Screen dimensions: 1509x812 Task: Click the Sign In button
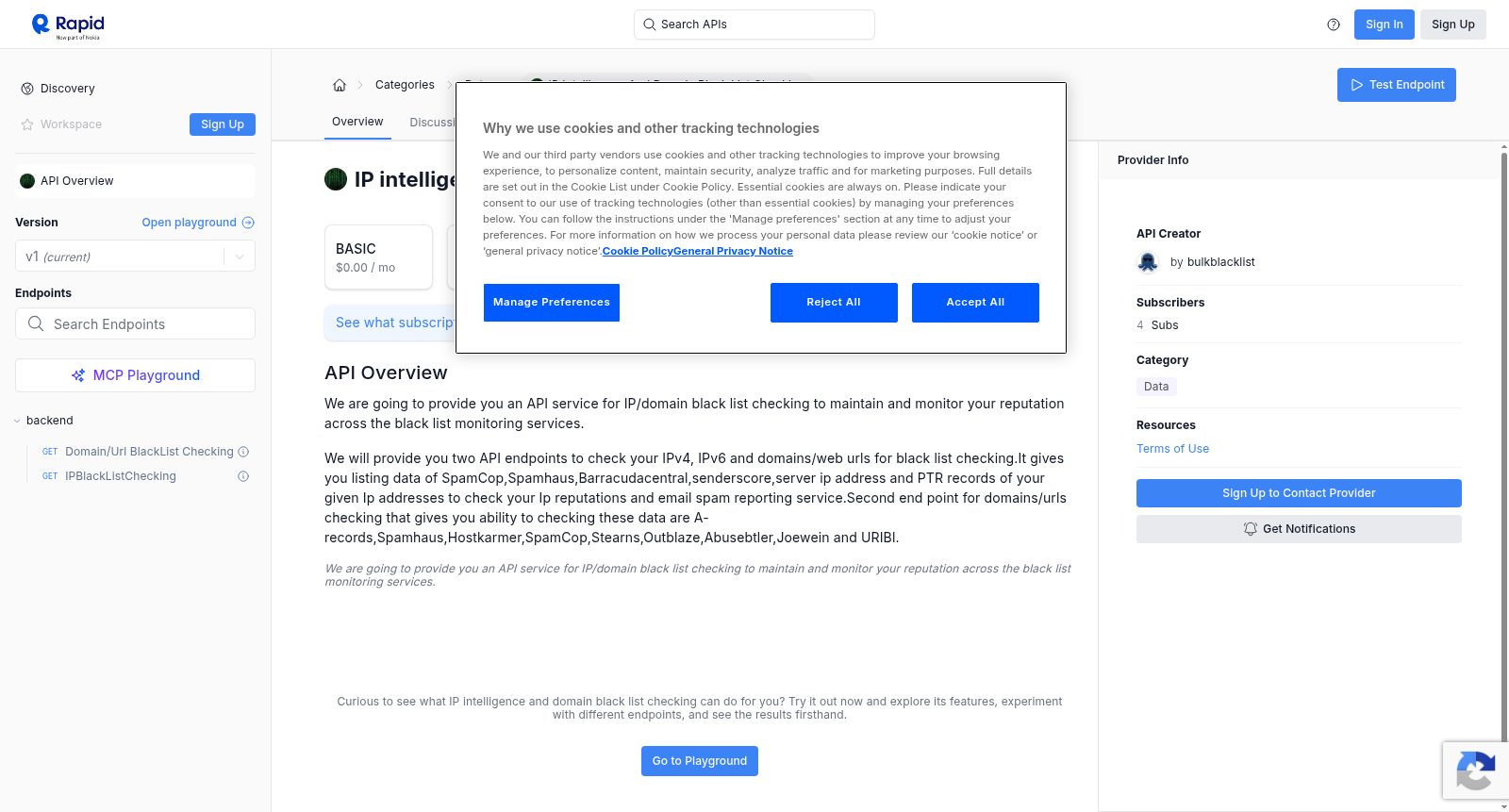[1385, 25]
